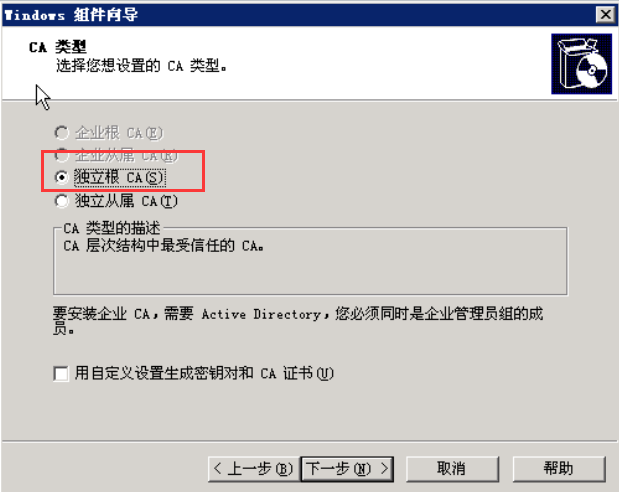Cancel the wizard via 取消
Viewport: 619px width, 492px height.
click(452, 469)
